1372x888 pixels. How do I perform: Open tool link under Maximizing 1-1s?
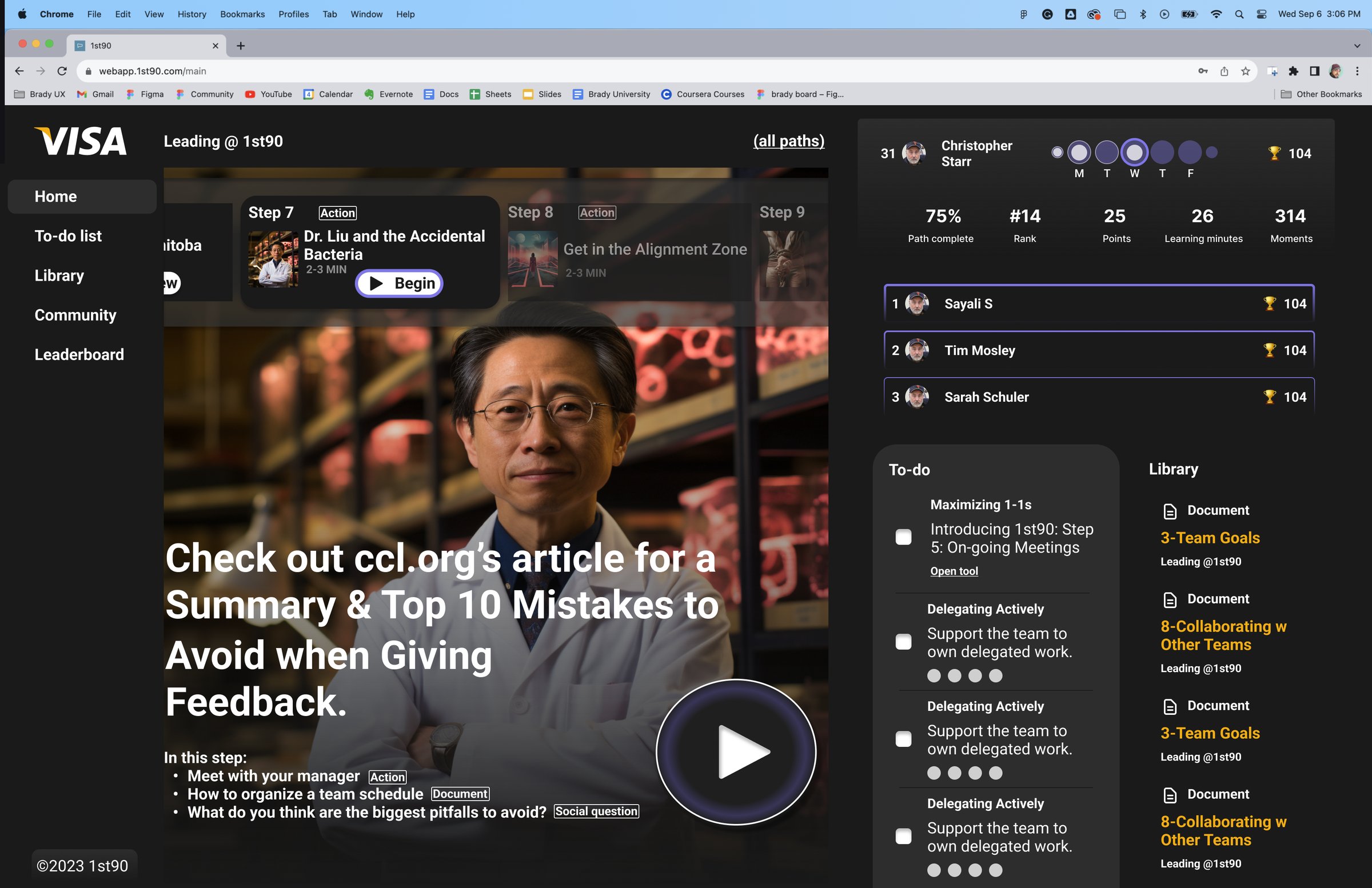pyautogui.click(x=954, y=570)
